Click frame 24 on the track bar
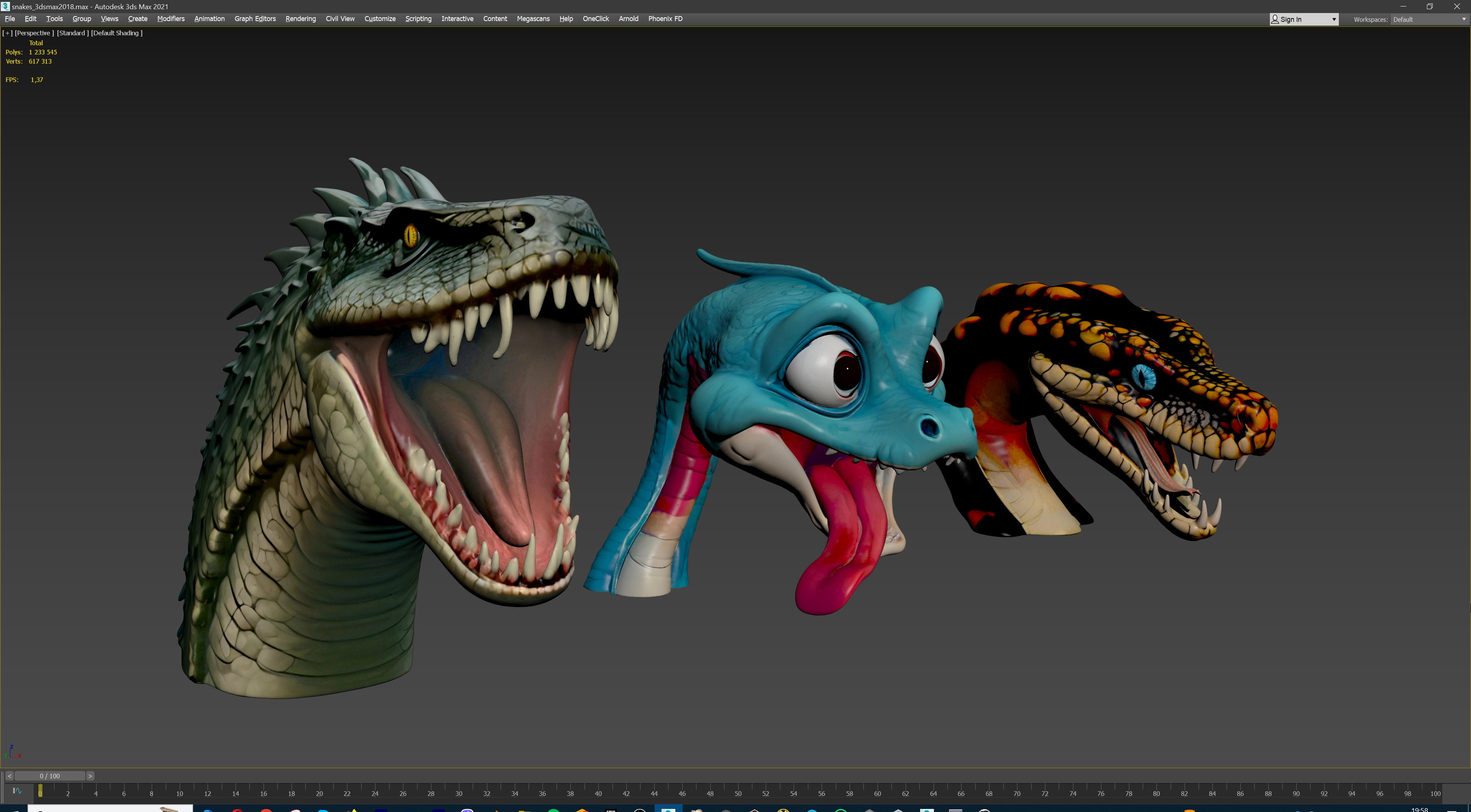 [375, 793]
